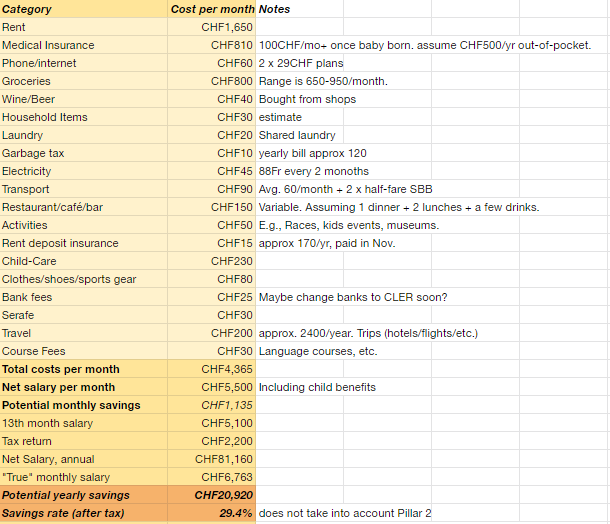Click the CHF81,160 annual salary cell
The width and height of the screenshot is (610, 524).
[x=212, y=459]
